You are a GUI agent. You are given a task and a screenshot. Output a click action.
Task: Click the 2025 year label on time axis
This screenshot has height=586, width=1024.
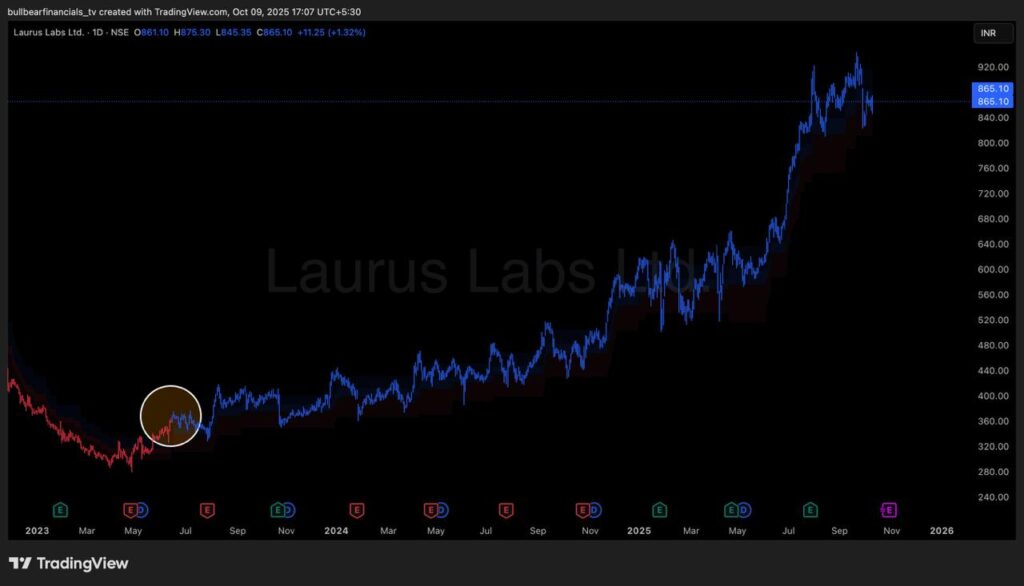(639, 530)
